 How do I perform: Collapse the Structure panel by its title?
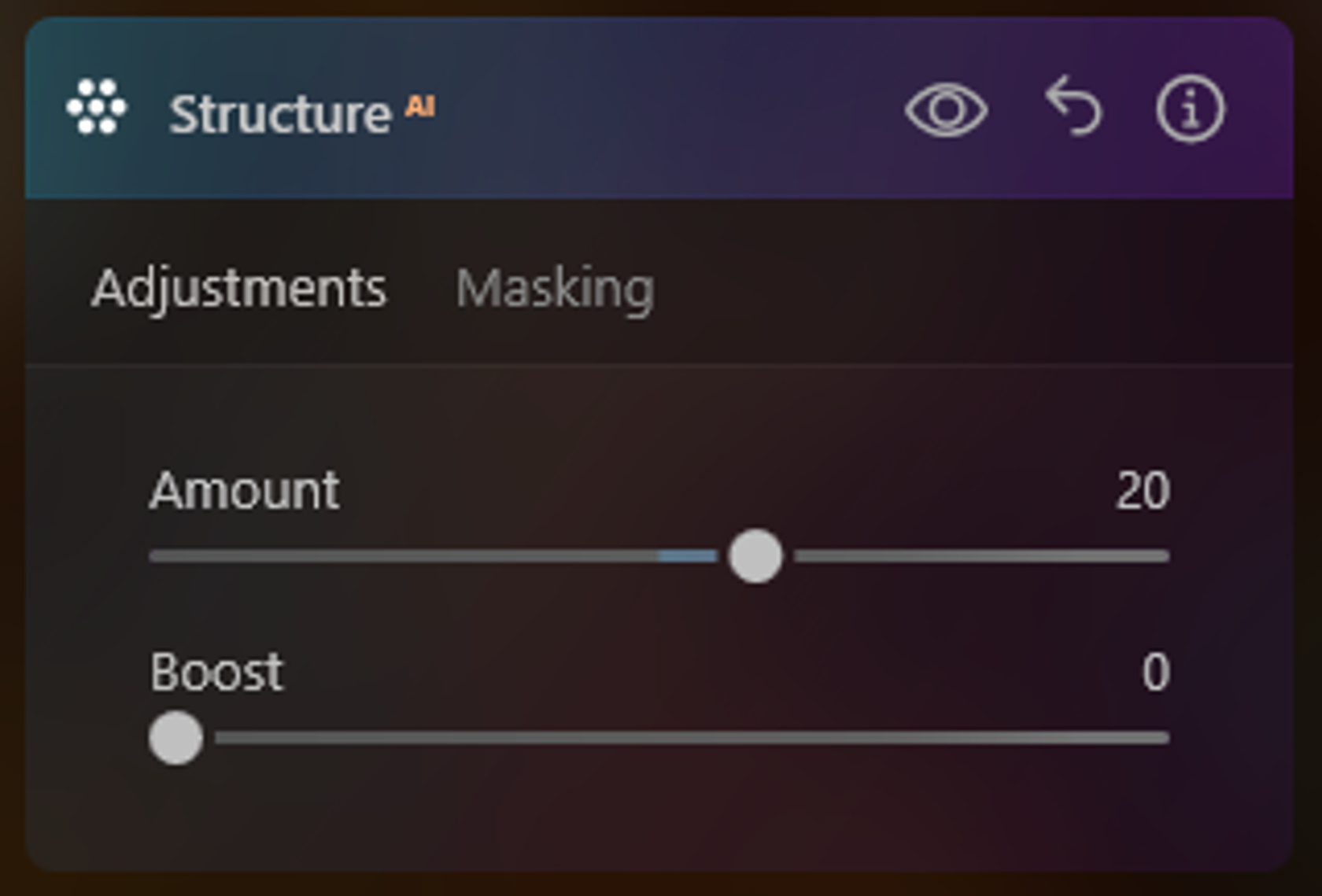[x=280, y=114]
